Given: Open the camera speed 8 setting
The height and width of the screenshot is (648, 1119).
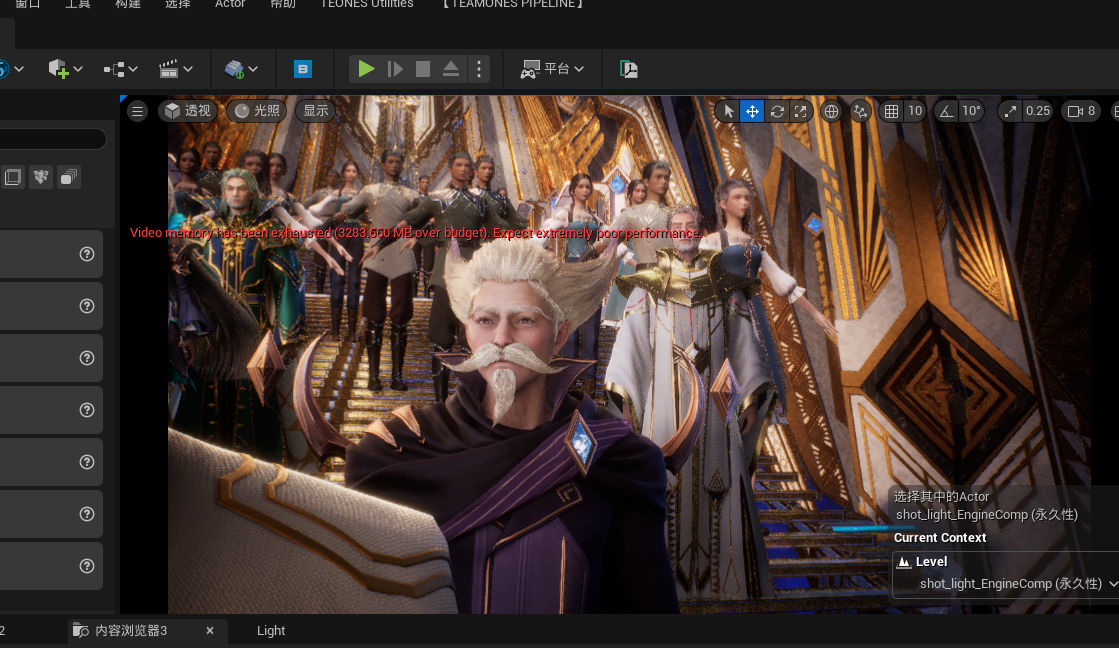Looking at the screenshot, I should [1081, 111].
